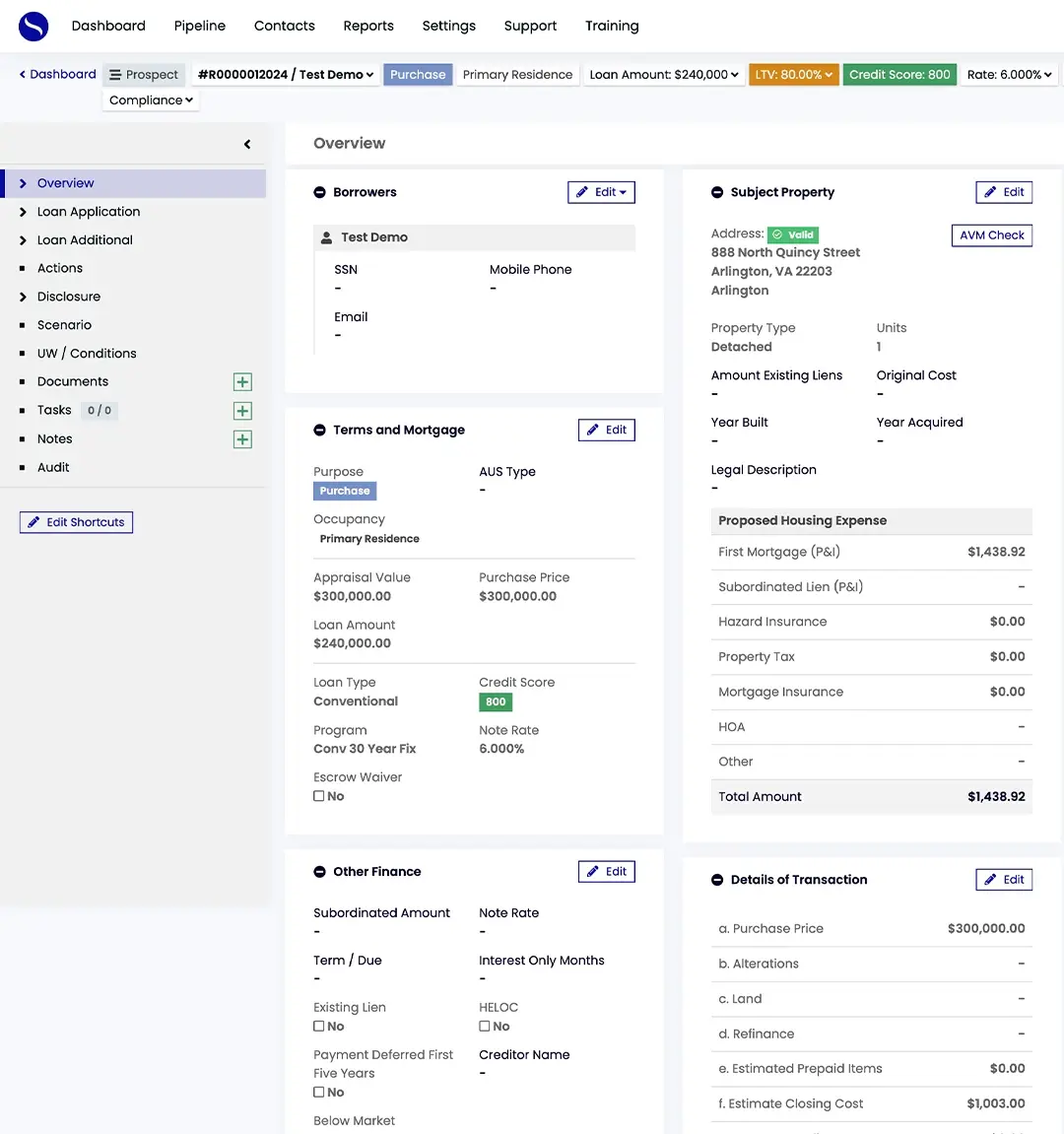This screenshot has width=1064, height=1134.
Task: Expand the Loan Application sidebar item
Action: 89,212
